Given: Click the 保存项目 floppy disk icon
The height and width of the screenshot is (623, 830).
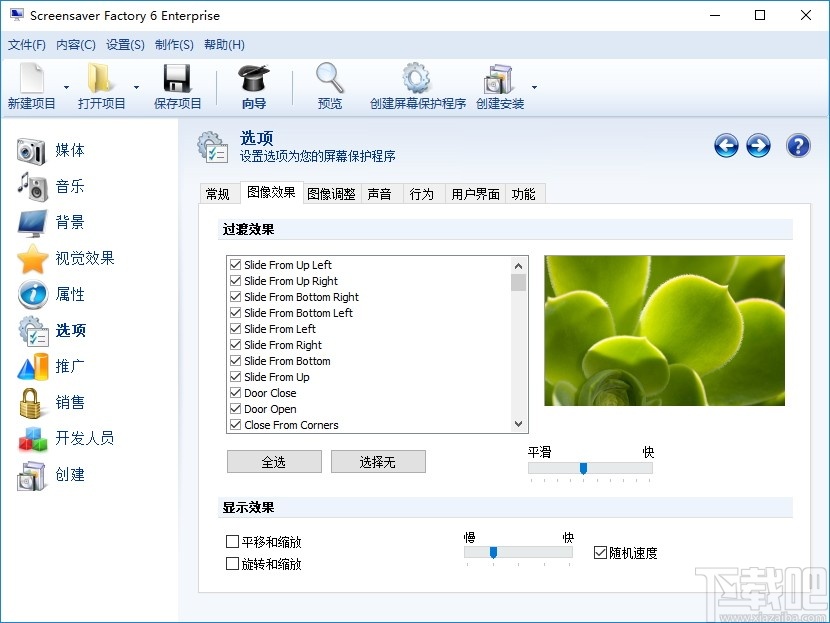Looking at the screenshot, I should (177, 78).
